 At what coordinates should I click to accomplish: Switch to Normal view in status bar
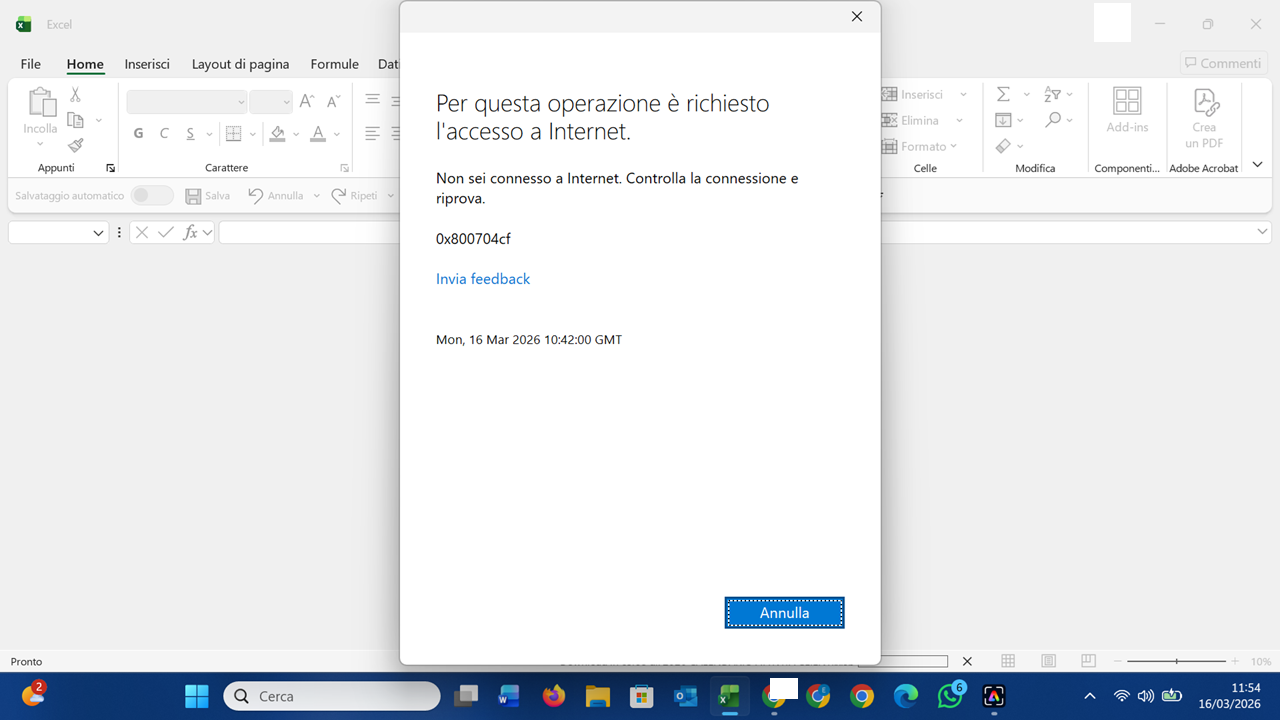point(1008,661)
